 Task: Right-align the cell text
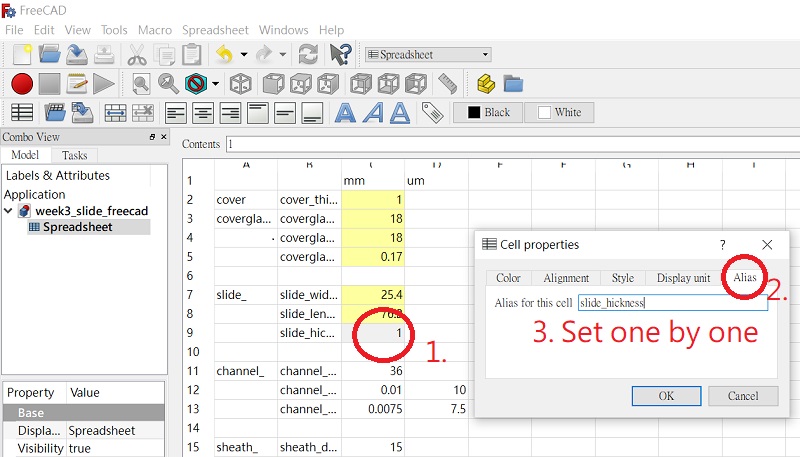point(231,113)
